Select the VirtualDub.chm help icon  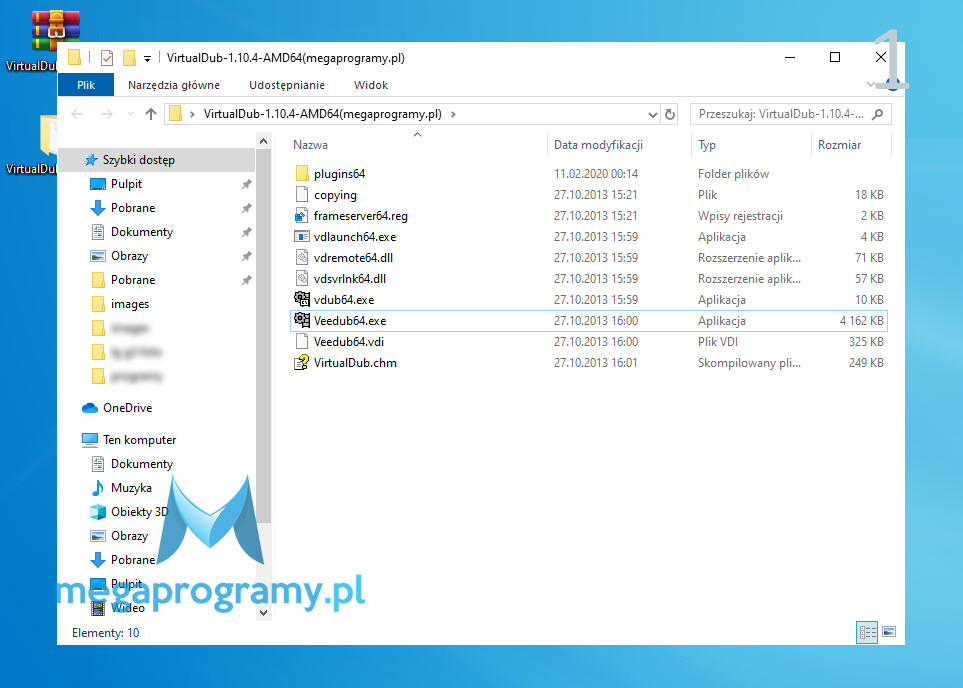[x=302, y=362]
